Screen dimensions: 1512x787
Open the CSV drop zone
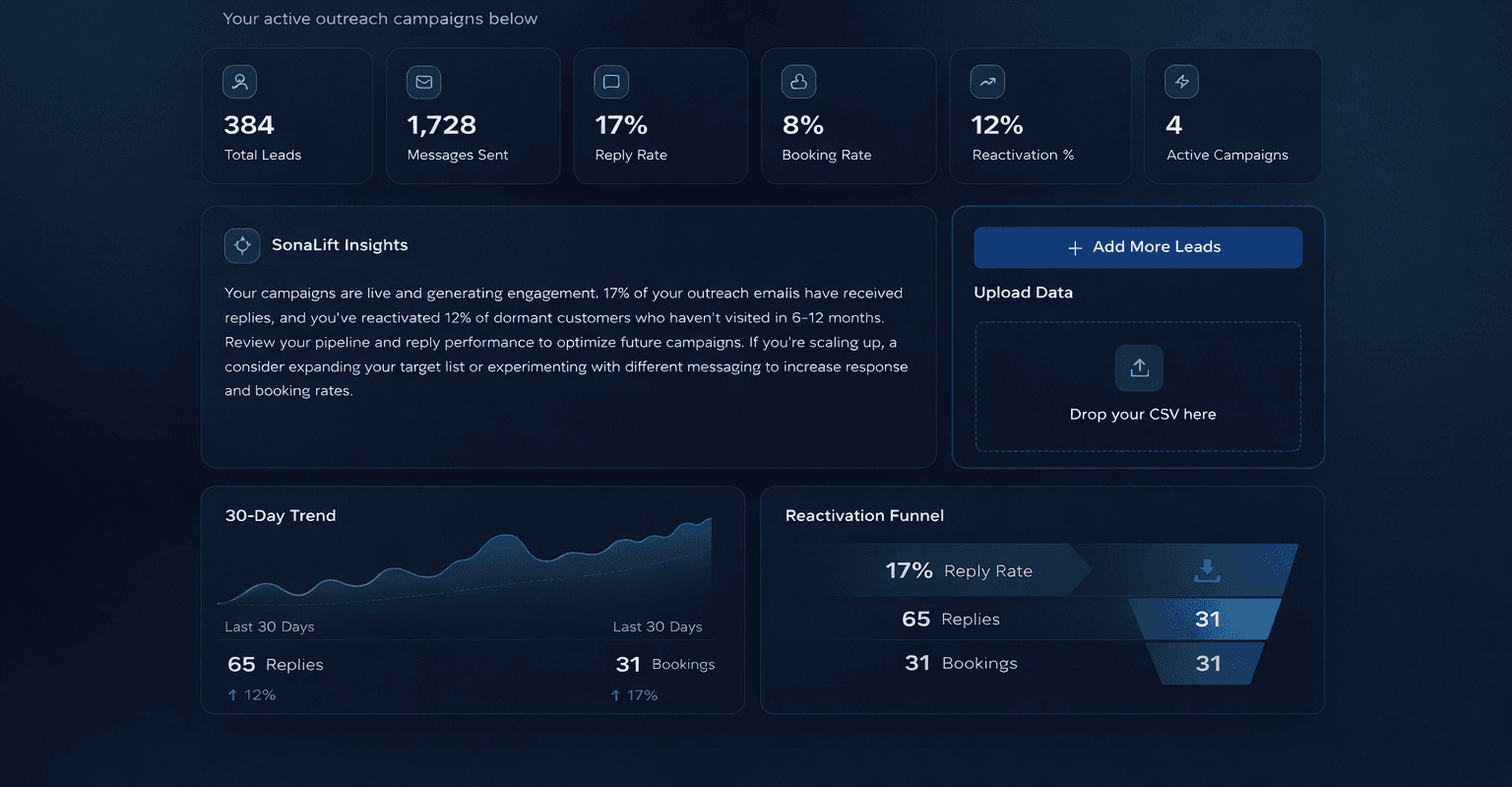(1138, 386)
